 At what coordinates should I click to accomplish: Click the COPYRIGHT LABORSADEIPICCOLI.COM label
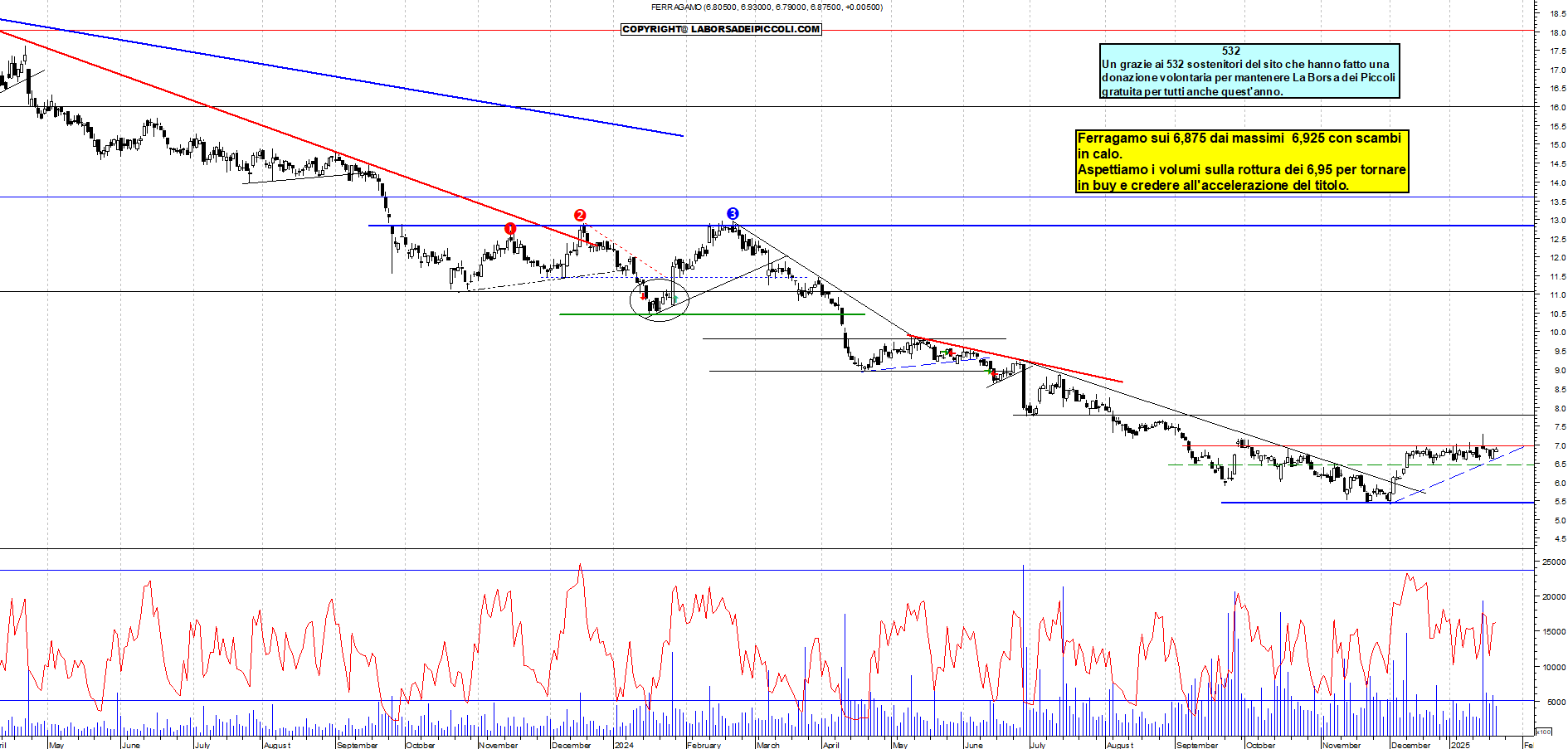[x=721, y=29]
